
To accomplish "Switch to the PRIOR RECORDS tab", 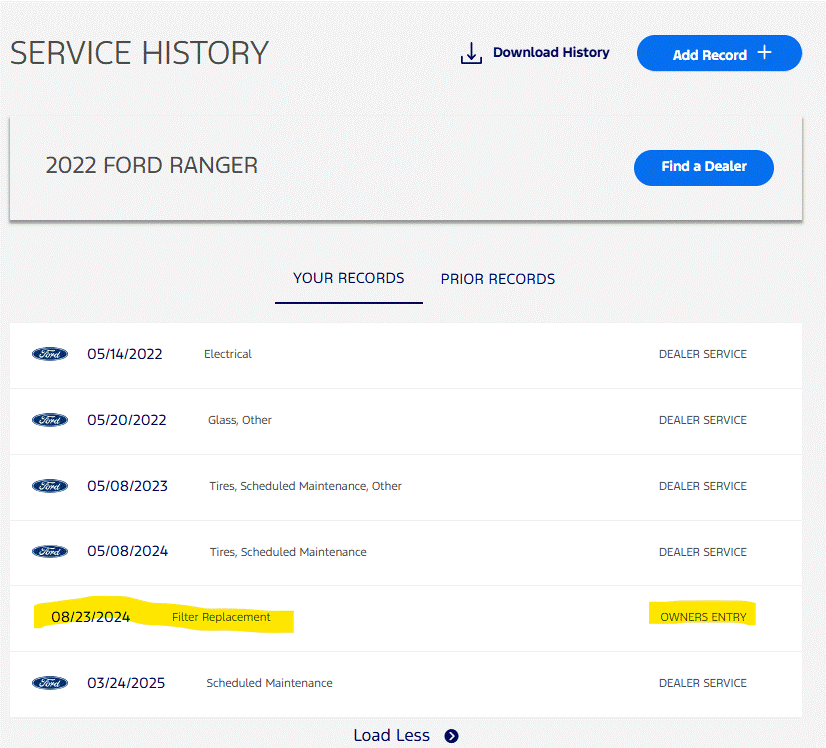I will [498, 279].
